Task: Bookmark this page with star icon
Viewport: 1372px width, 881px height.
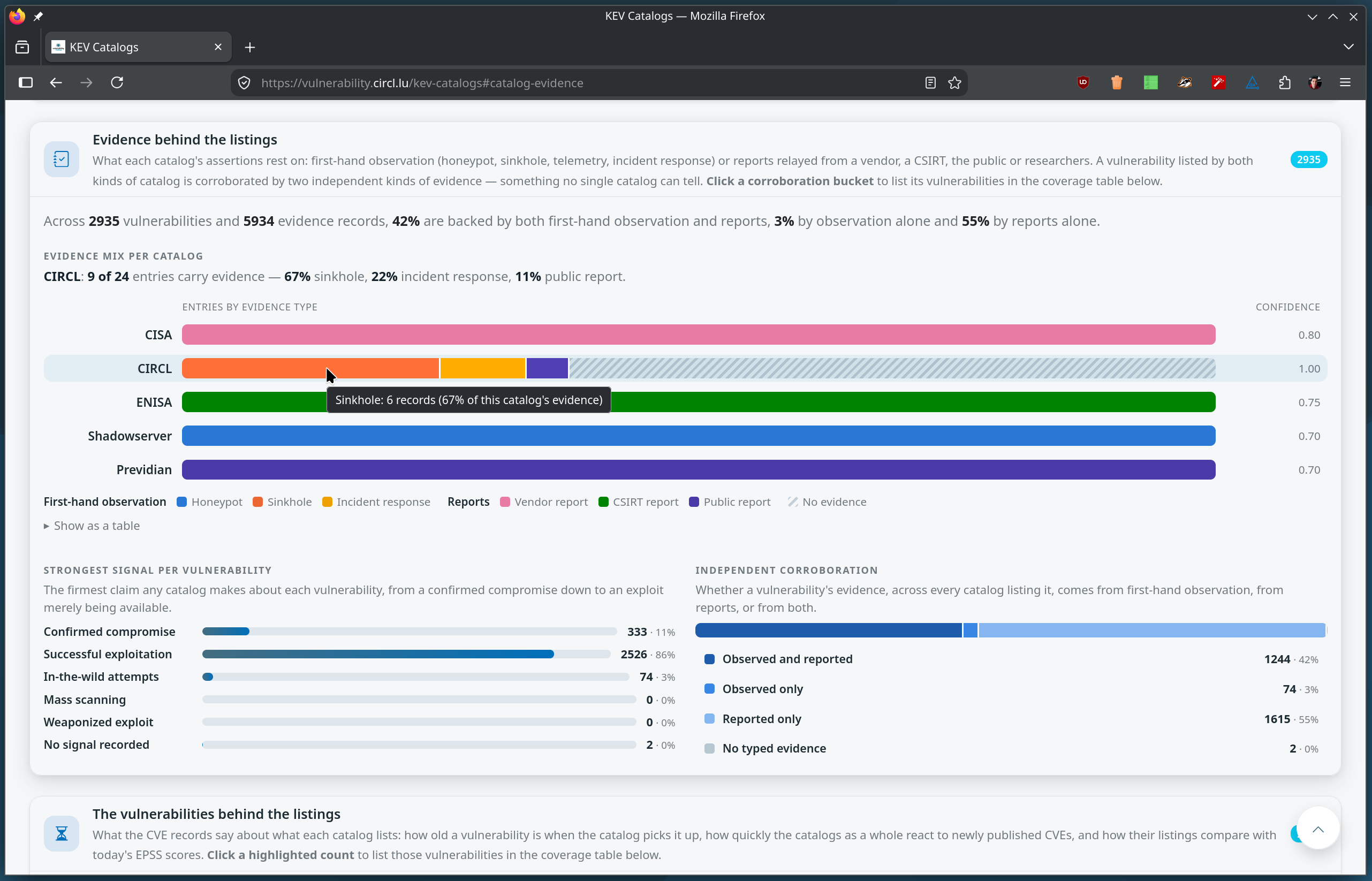Action: coord(954,83)
